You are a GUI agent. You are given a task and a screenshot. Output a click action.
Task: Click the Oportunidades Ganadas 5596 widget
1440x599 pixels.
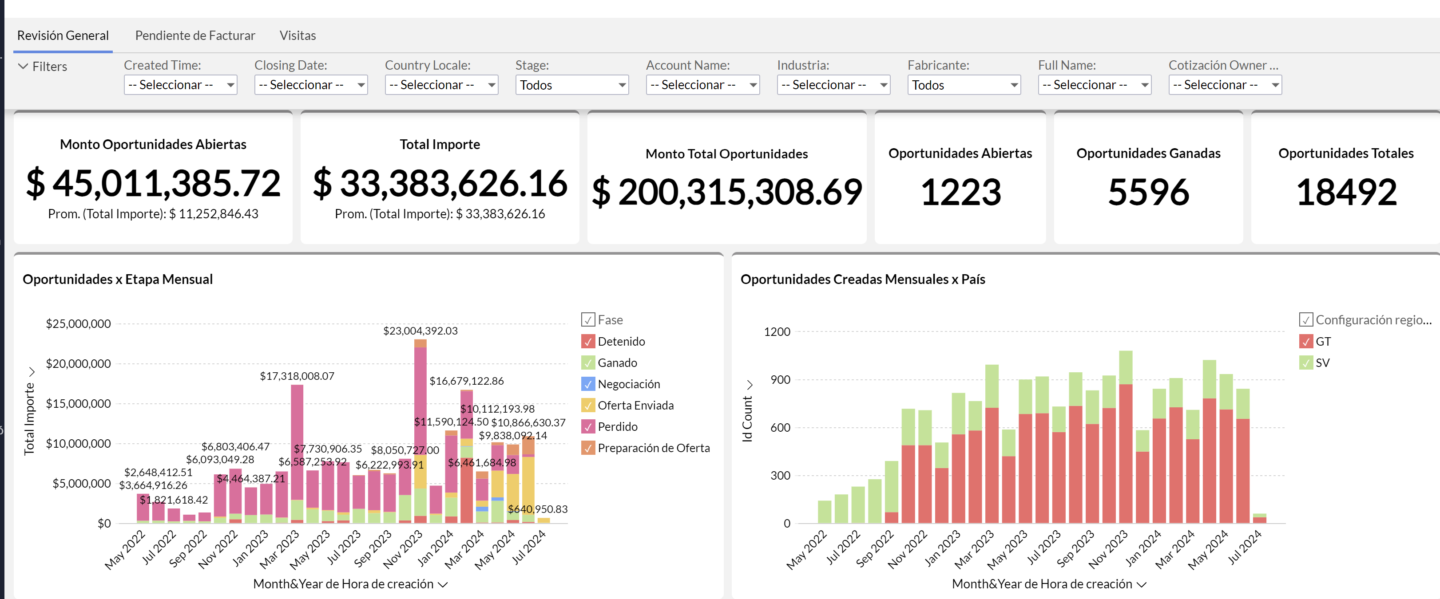click(1148, 178)
